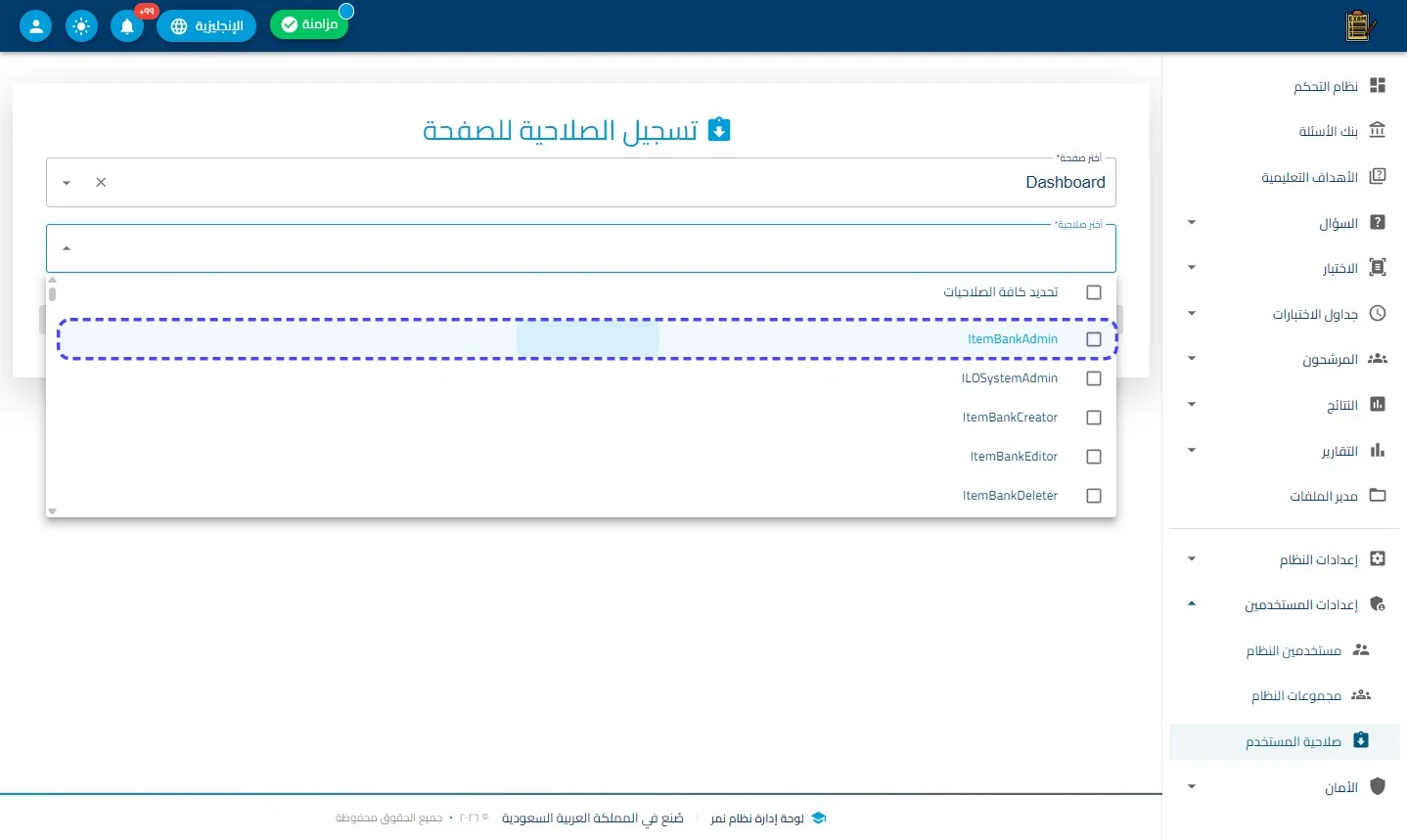Toggle light theme sun icon
The width and height of the screenshot is (1407, 840).
(x=81, y=26)
